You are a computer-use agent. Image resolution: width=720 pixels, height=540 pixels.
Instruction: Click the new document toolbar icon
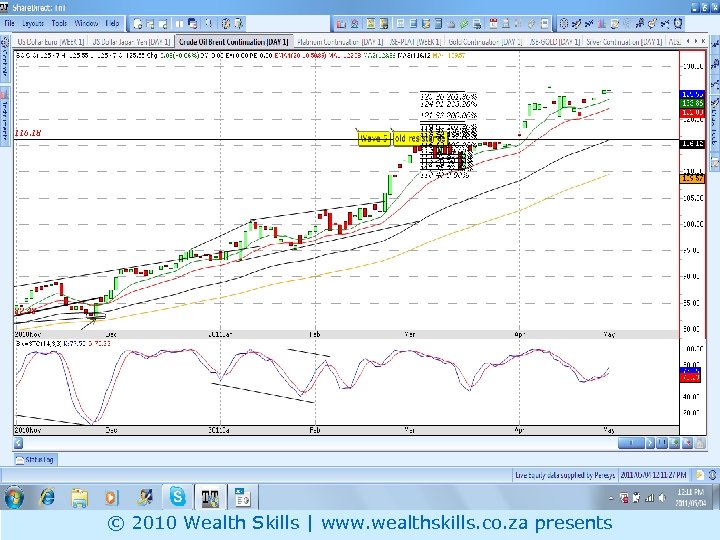point(137,23)
